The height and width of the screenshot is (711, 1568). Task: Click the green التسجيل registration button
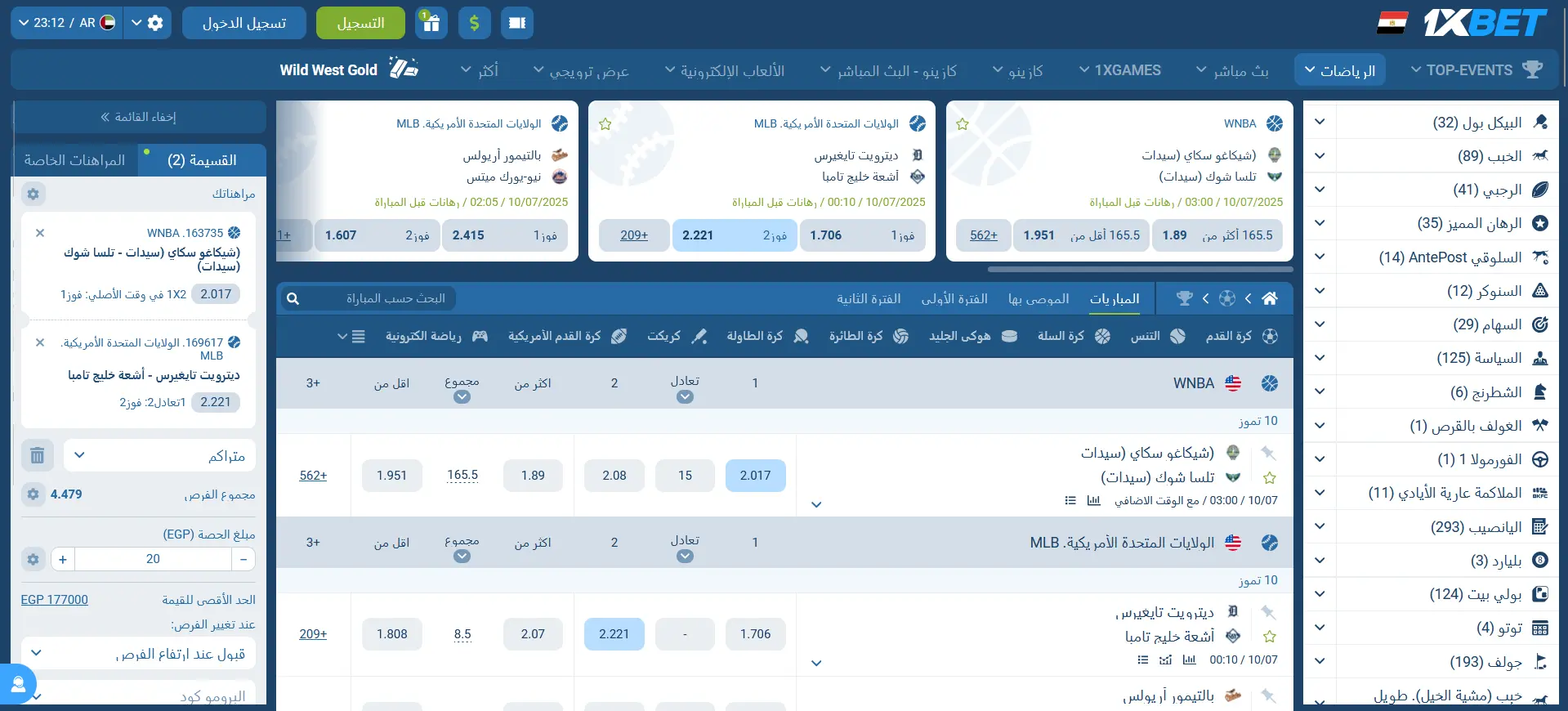[x=360, y=23]
